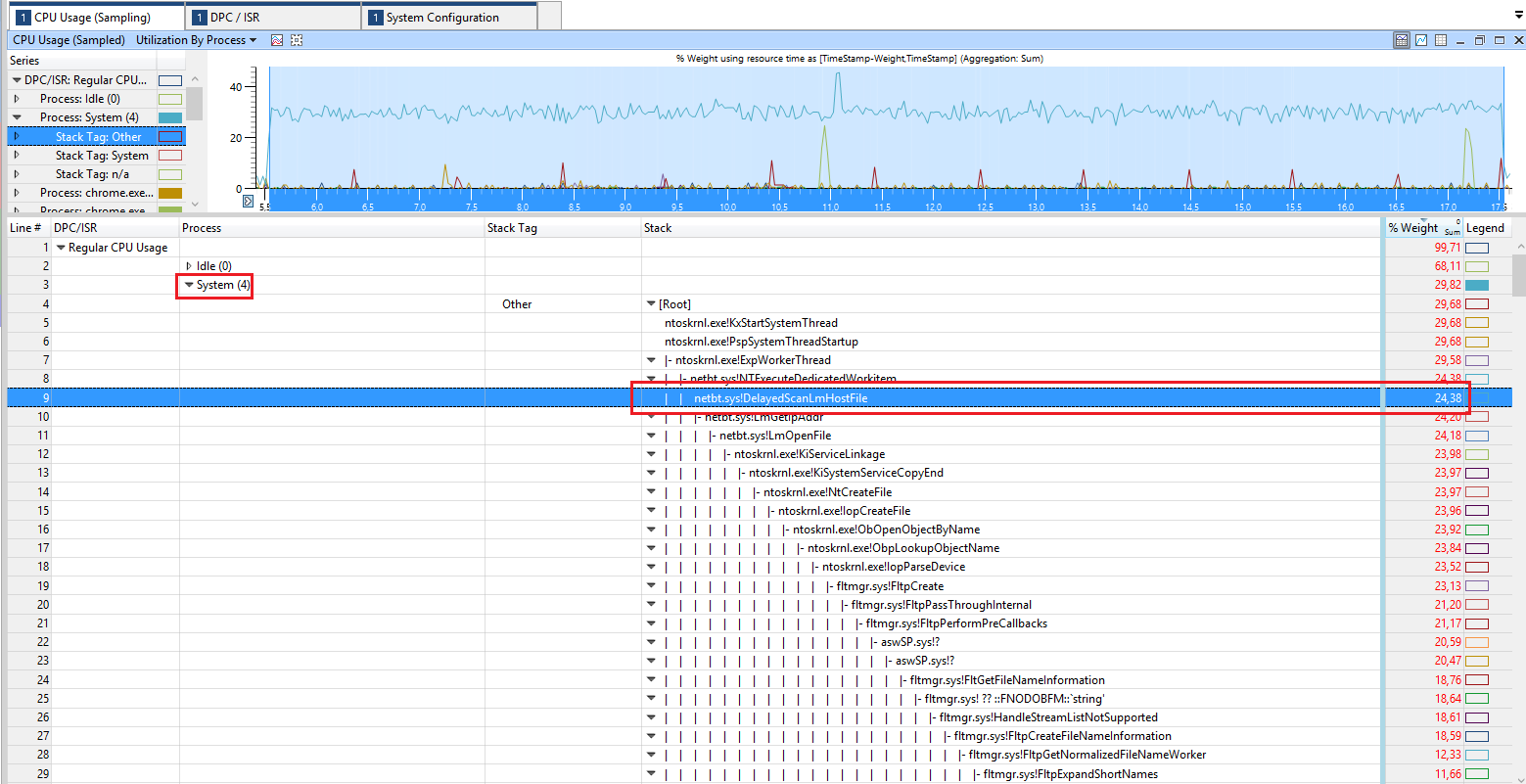1526x784 pixels.
Task: Click the legend swatch on the 99,71 row
Action: [1476, 248]
